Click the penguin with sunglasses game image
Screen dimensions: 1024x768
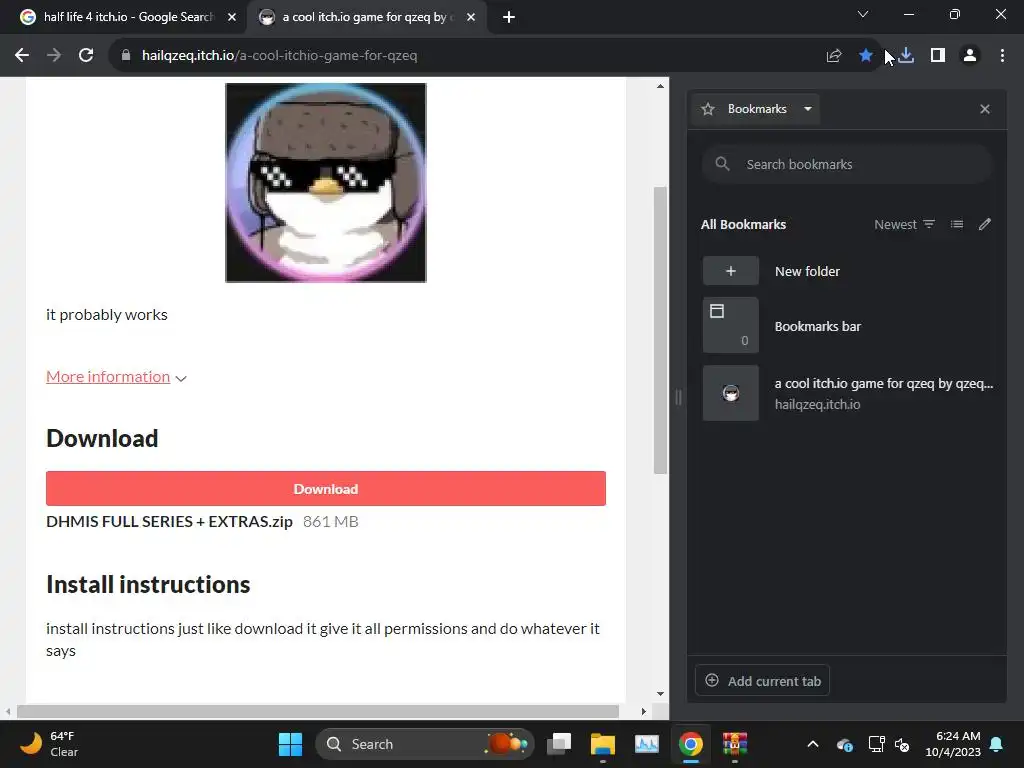326,182
